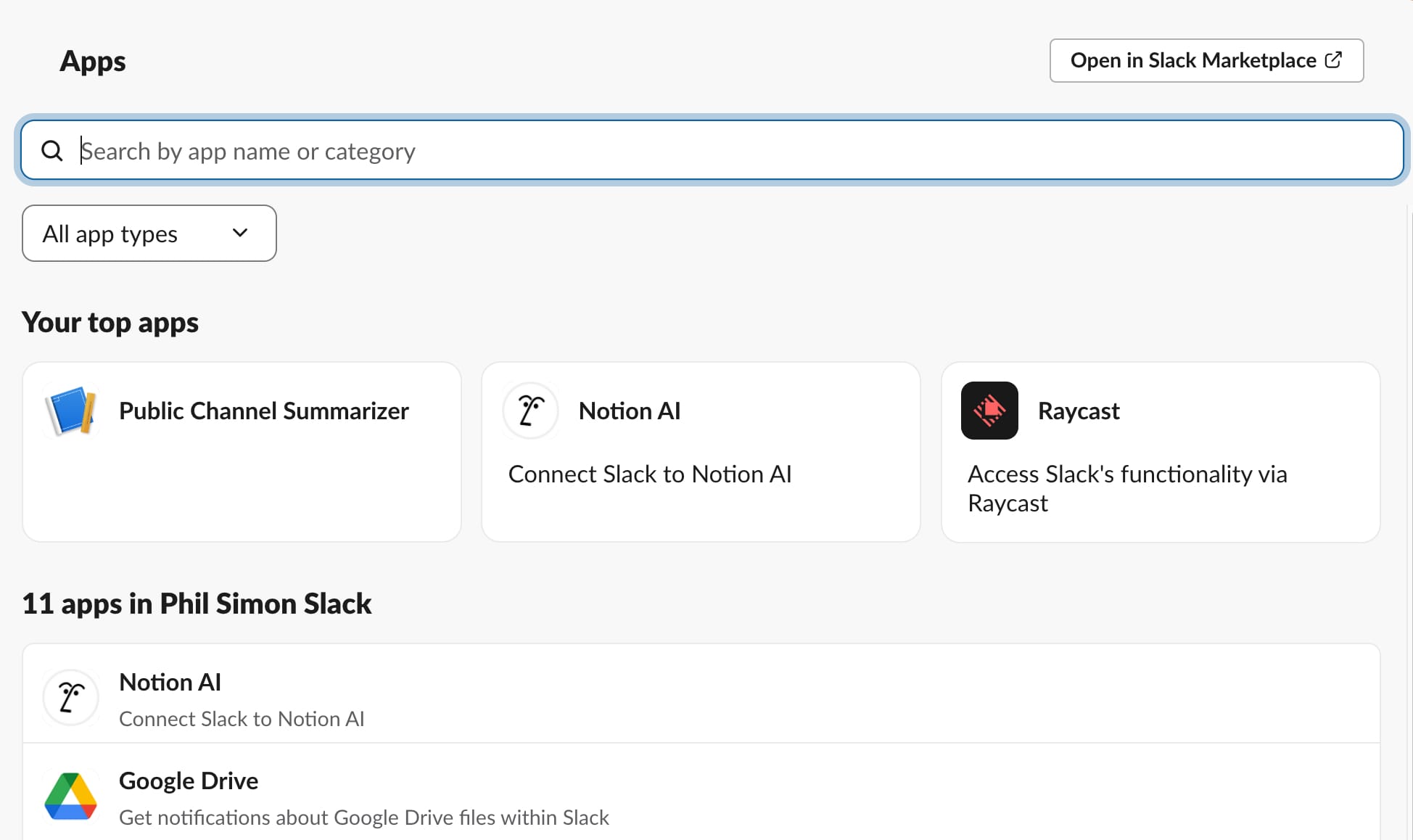Click the '11 apps in Phil Simon Slack' heading
1413x840 pixels.
197,604
